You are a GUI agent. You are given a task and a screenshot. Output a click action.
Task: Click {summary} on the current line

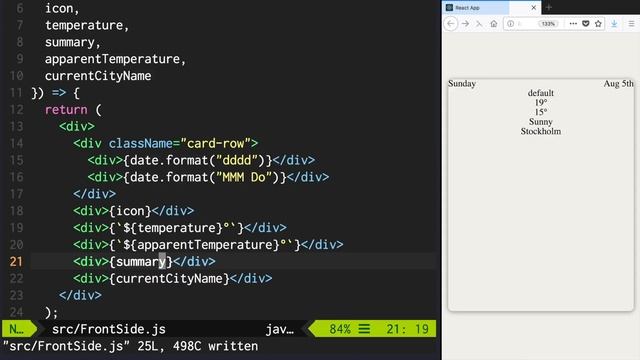141,262
